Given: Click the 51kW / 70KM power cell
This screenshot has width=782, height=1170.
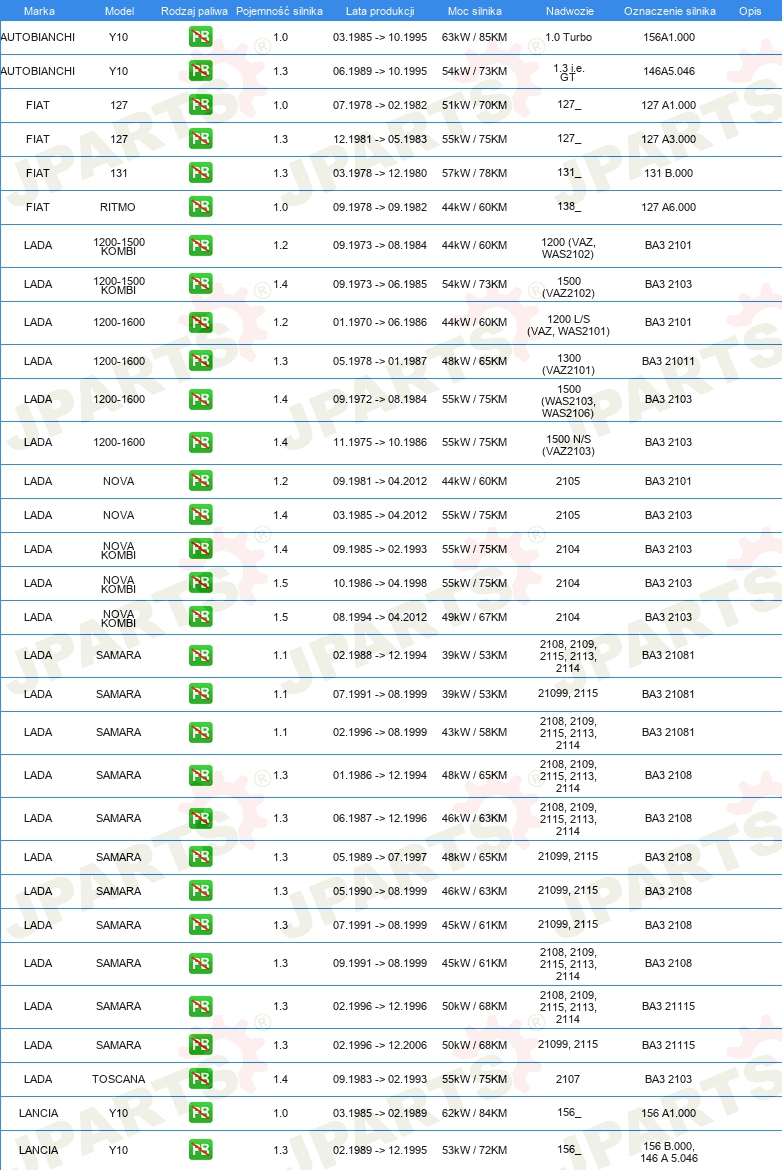Looking at the screenshot, I should pos(475,105).
